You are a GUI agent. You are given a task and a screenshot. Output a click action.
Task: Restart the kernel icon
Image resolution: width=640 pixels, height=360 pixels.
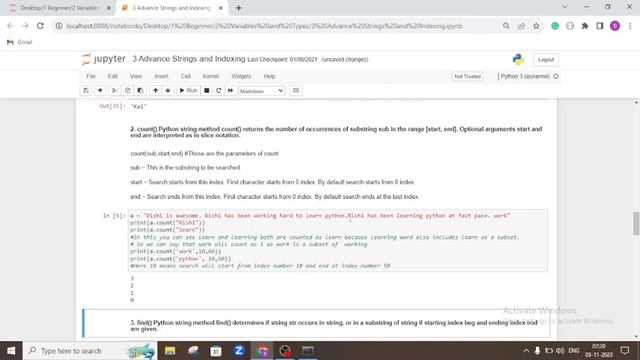pyautogui.click(x=218, y=91)
